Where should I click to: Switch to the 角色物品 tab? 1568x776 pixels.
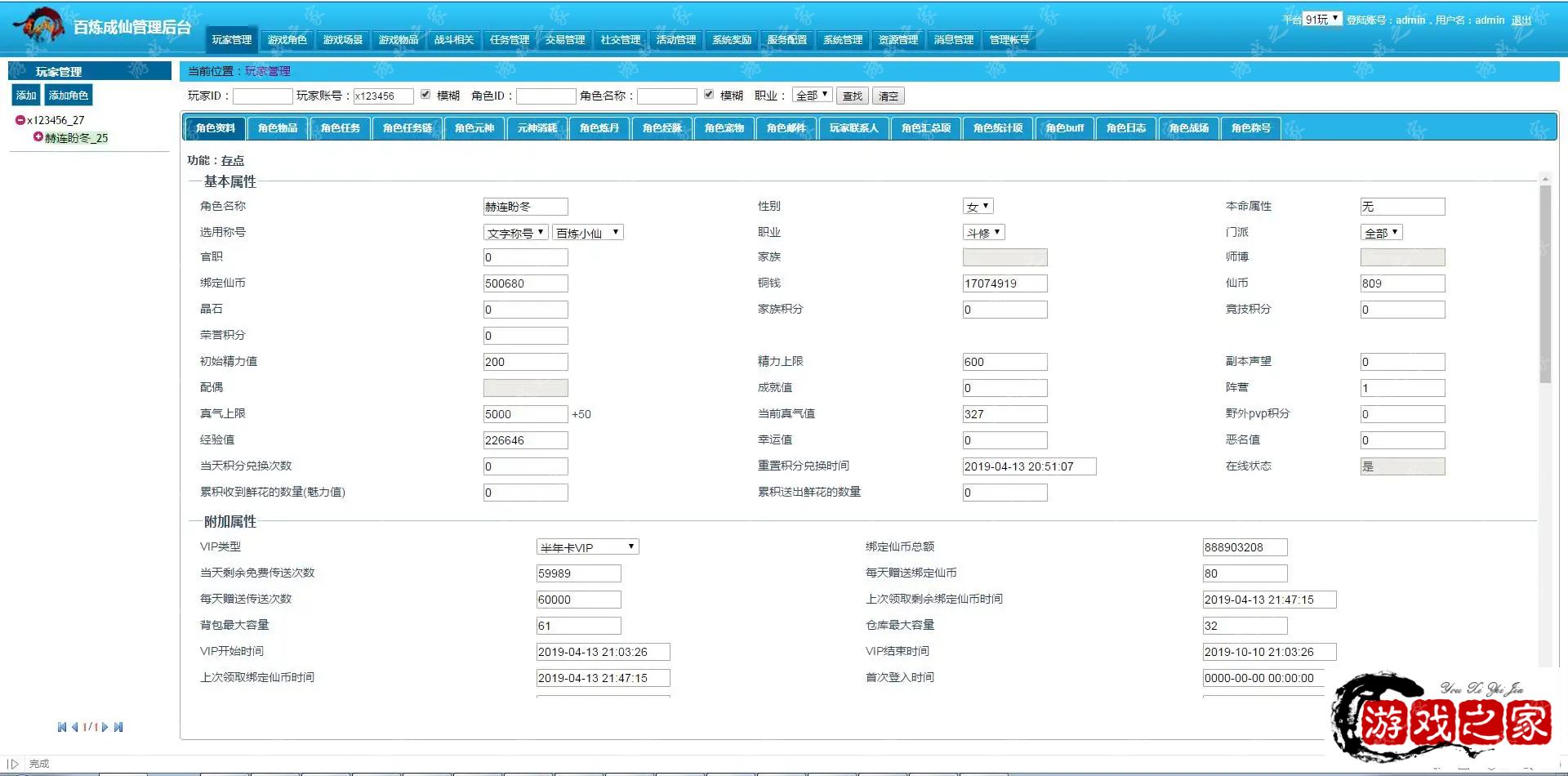tap(278, 128)
